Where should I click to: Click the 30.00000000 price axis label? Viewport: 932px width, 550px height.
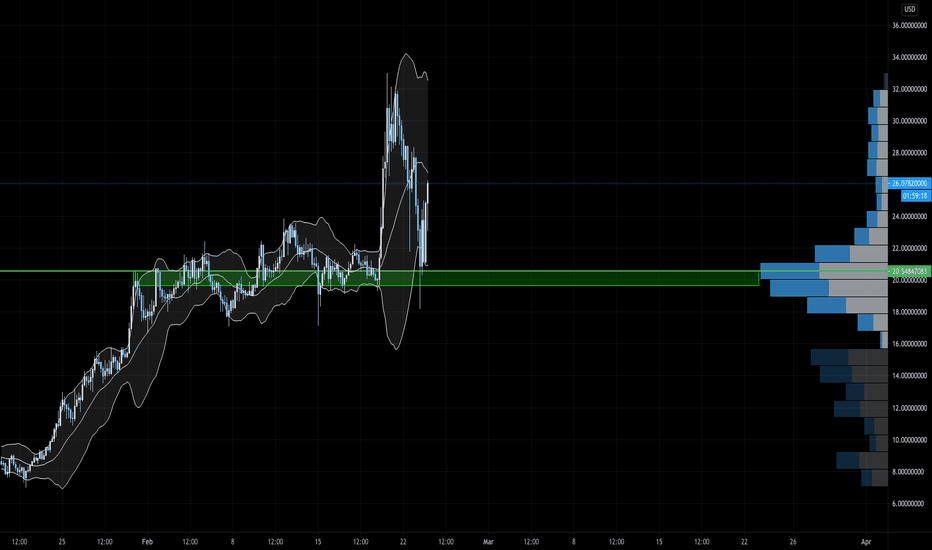(x=909, y=121)
